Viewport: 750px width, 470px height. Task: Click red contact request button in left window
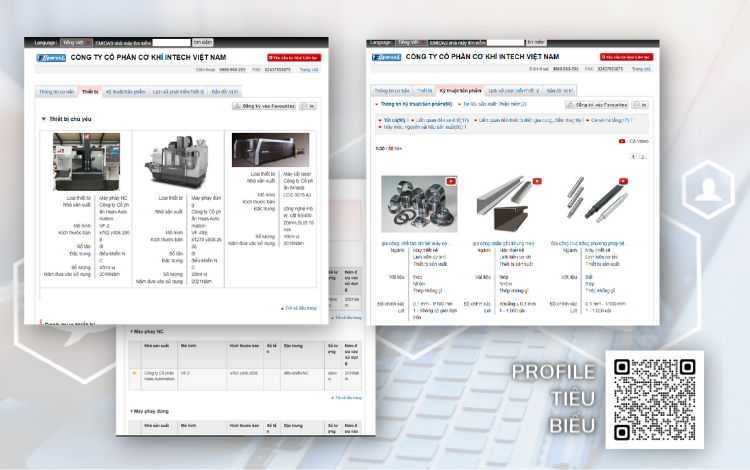[x=294, y=58]
